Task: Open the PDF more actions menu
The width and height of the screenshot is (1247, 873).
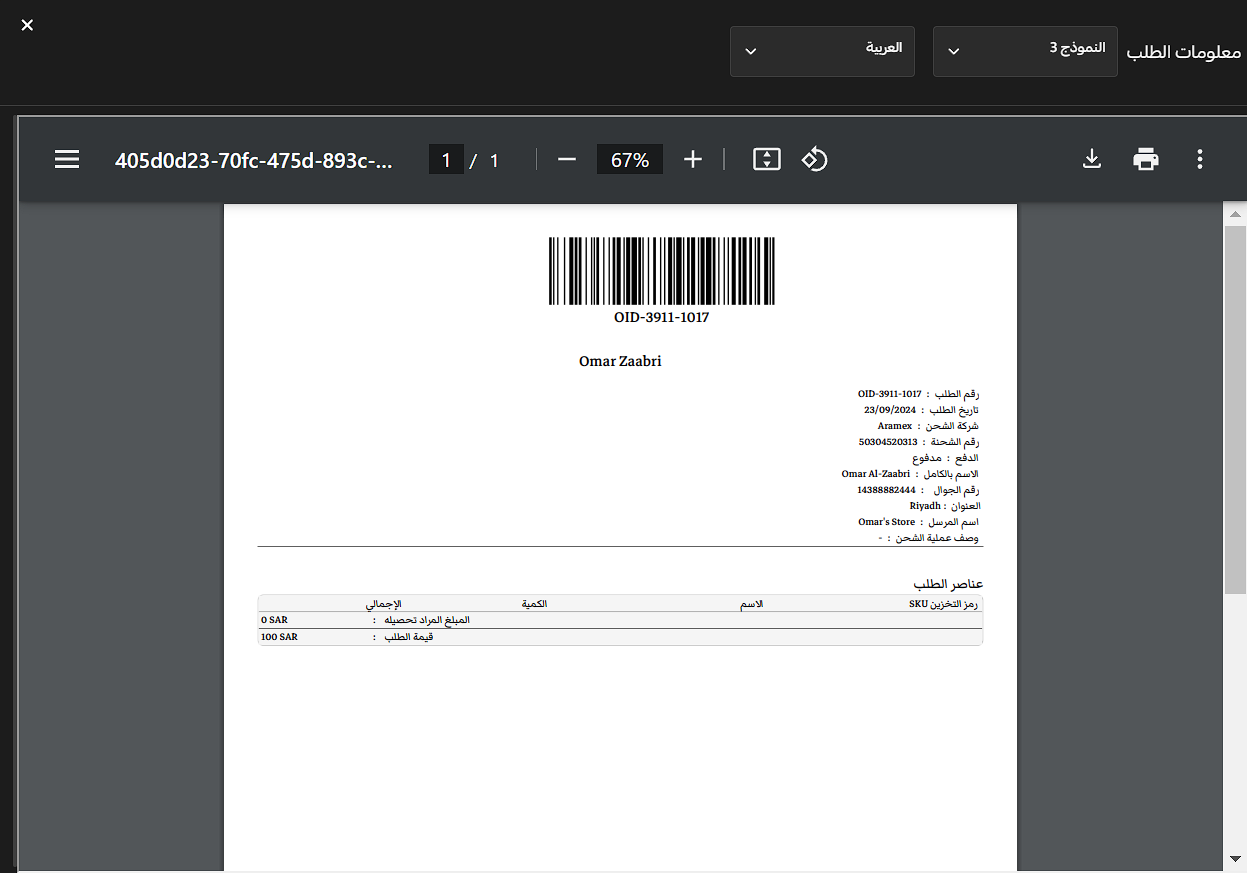Action: (1200, 159)
